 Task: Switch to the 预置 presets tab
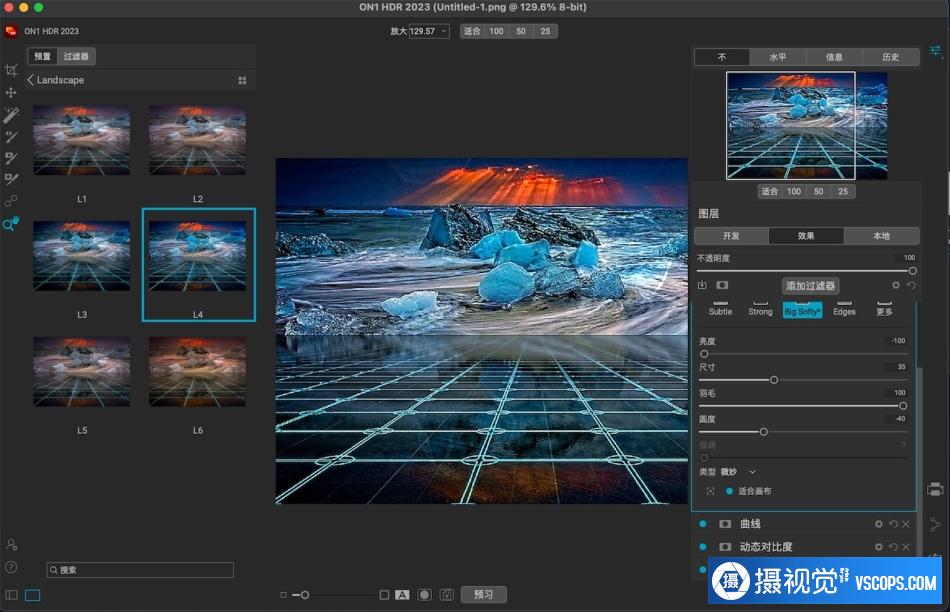coord(42,56)
